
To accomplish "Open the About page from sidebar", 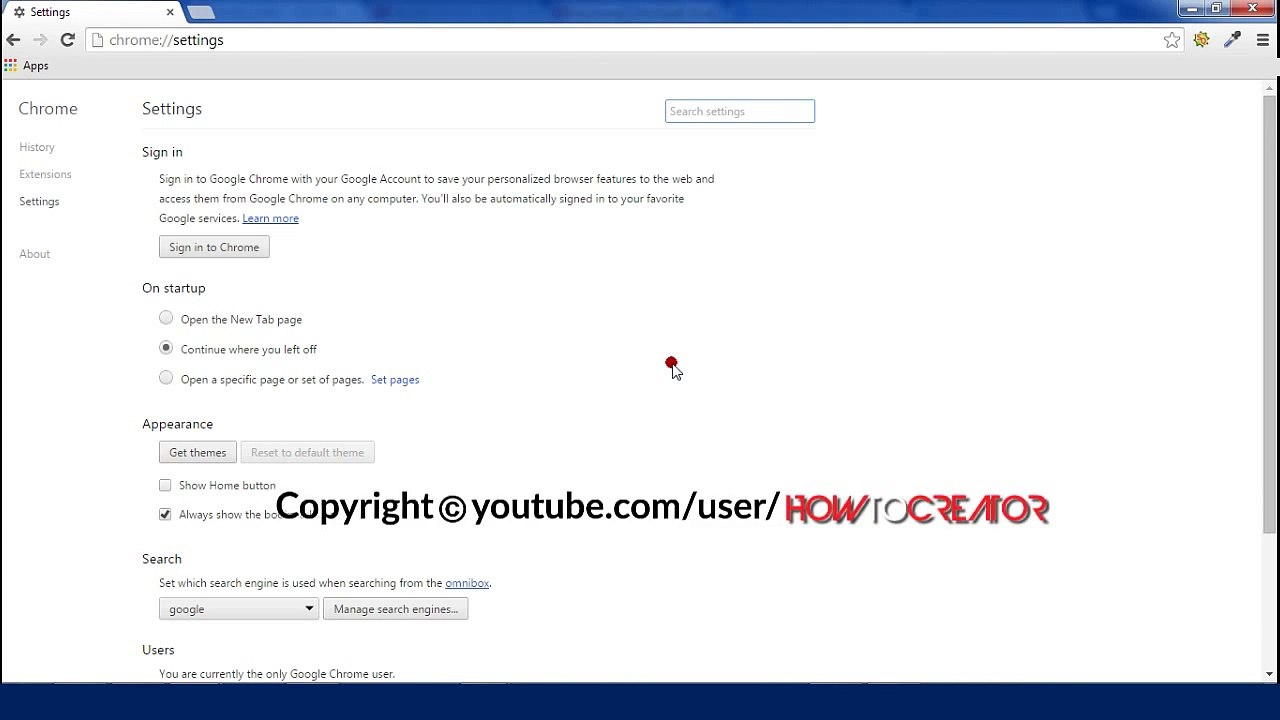I will pos(34,254).
